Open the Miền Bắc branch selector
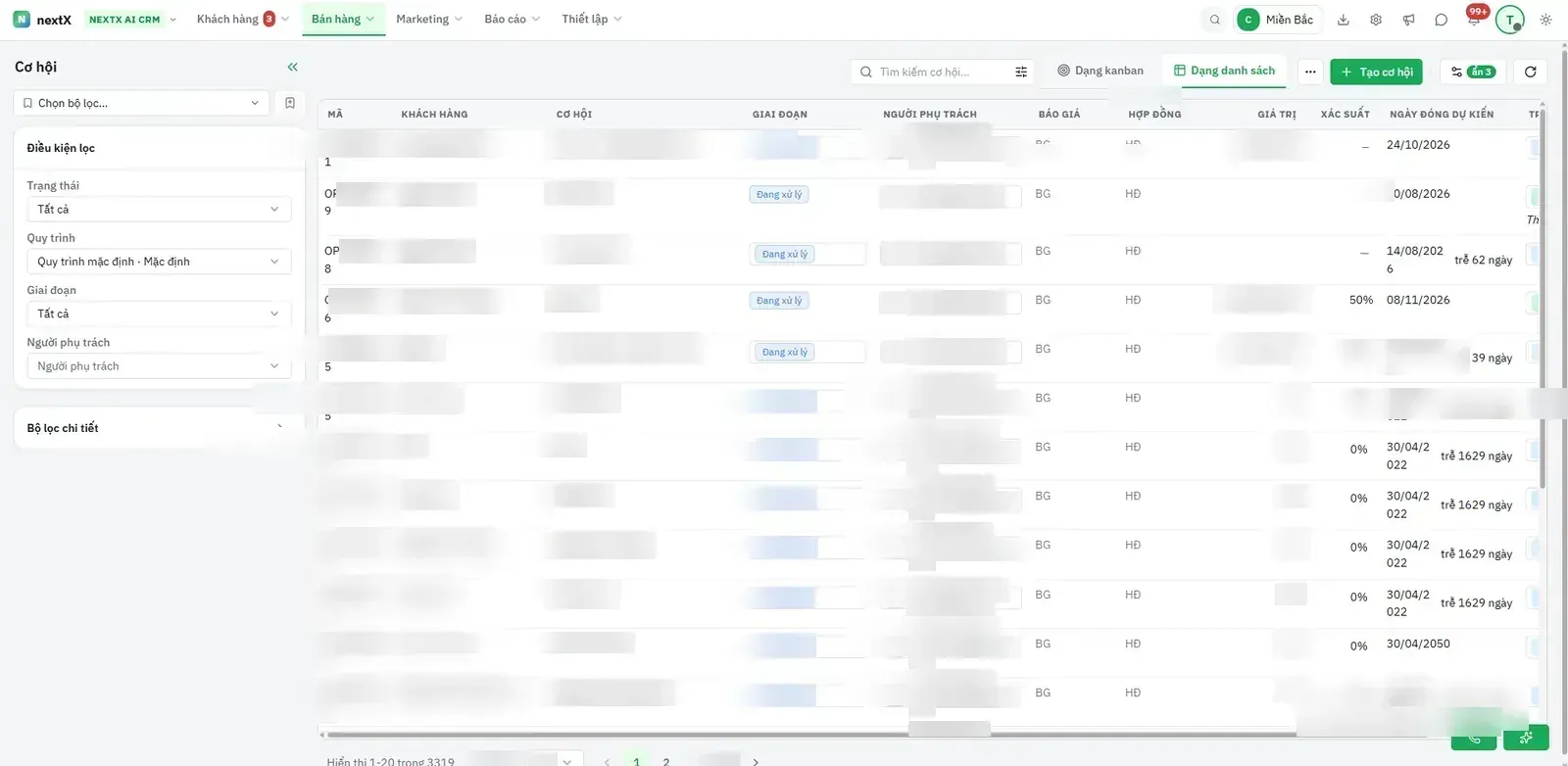 click(x=1278, y=20)
